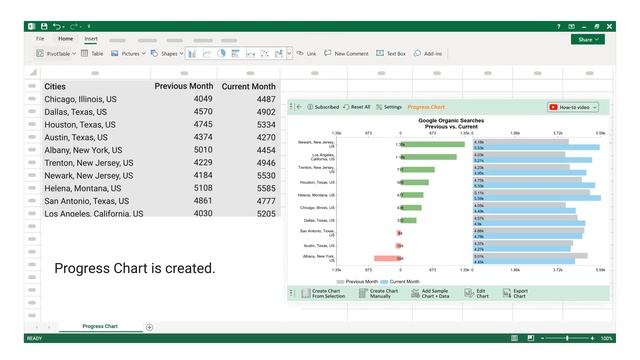Select the cell with value 5530
This screenshot has height=360, width=640.
pos(249,176)
